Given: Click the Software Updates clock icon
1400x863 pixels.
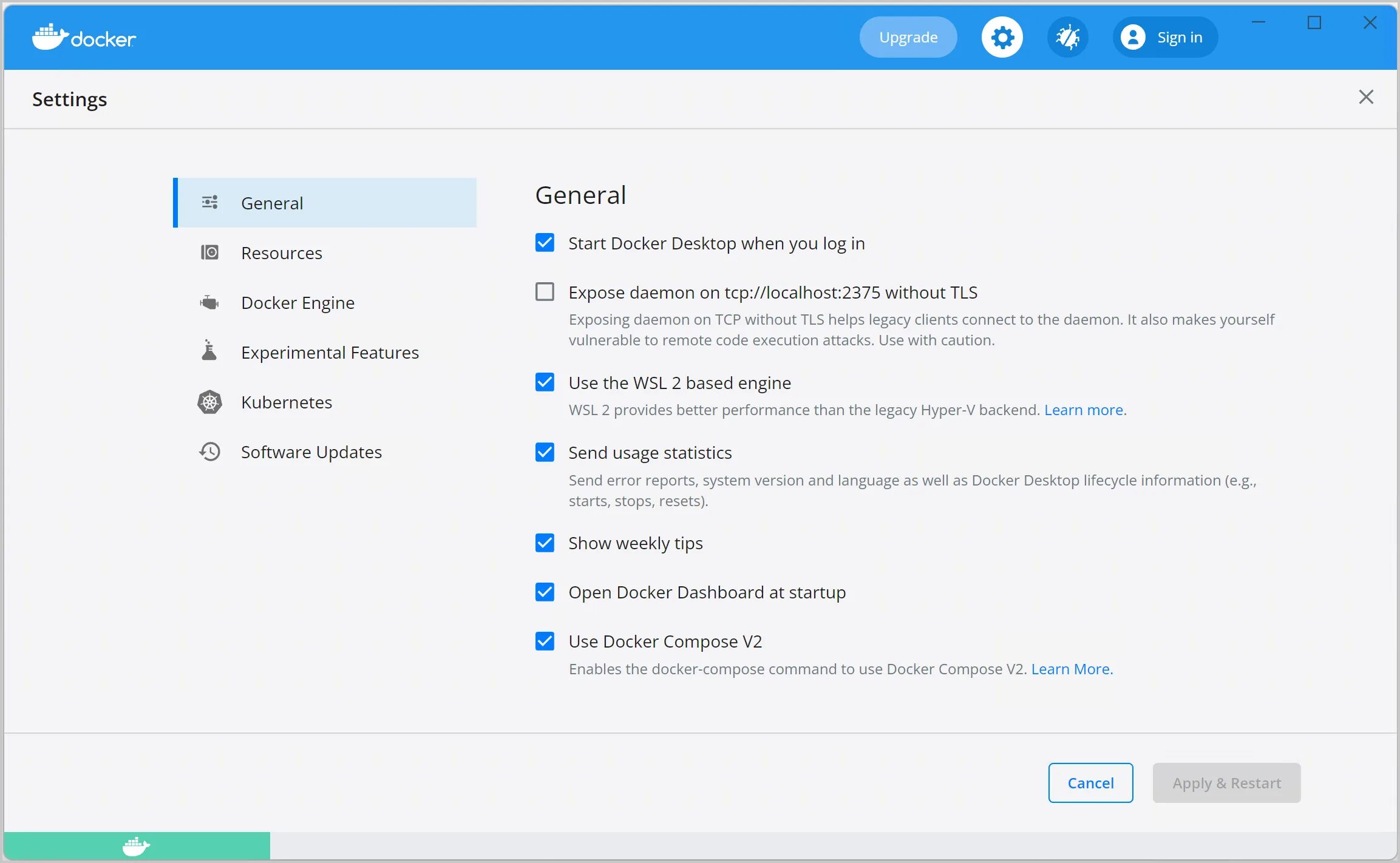Looking at the screenshot, I should click(x=209, y=452).
